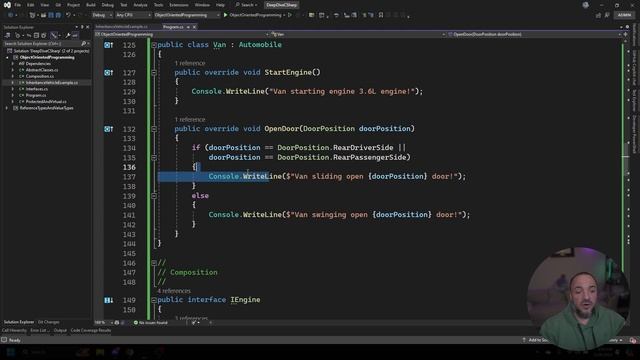Expand the ReferenceTypesAndValueTypes project node
This screenshot has height=360, width=640.
pos(7,108)
